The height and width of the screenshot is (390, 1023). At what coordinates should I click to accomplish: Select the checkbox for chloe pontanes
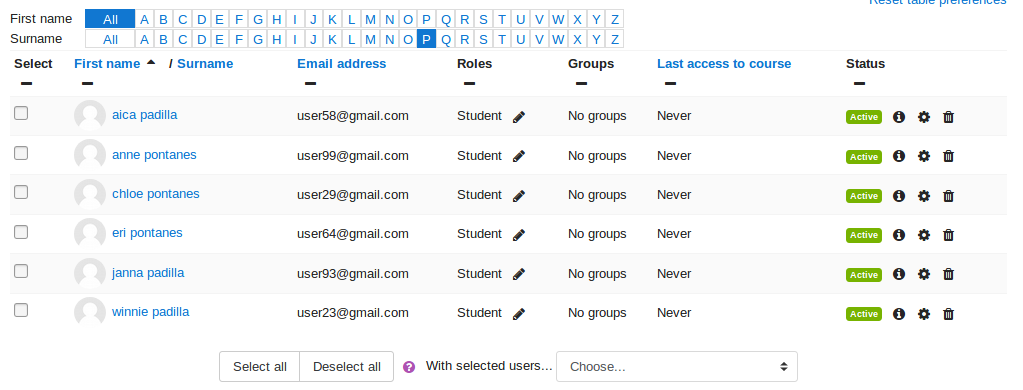click(21, 192)
